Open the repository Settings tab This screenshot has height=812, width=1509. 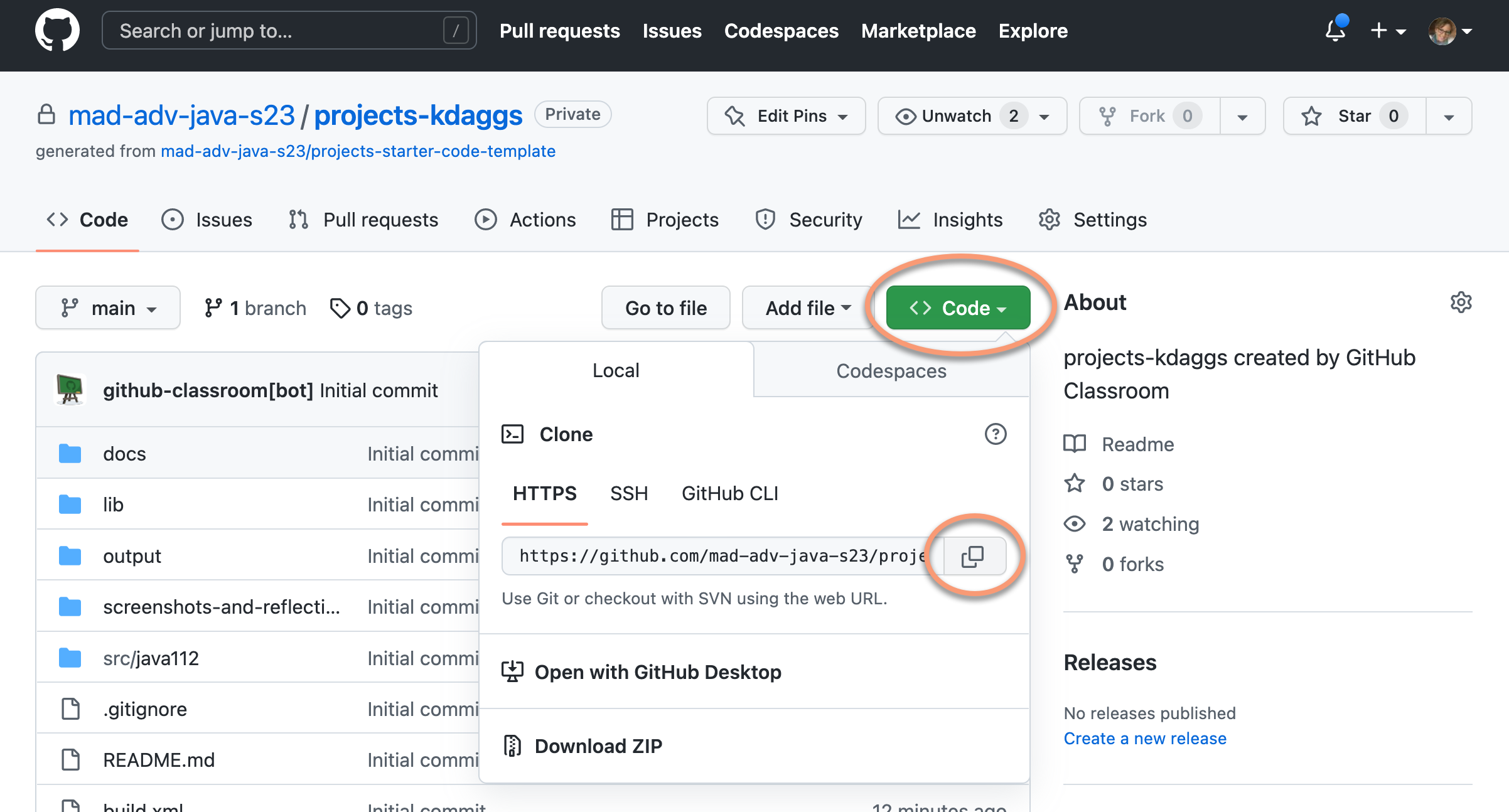1092,220
